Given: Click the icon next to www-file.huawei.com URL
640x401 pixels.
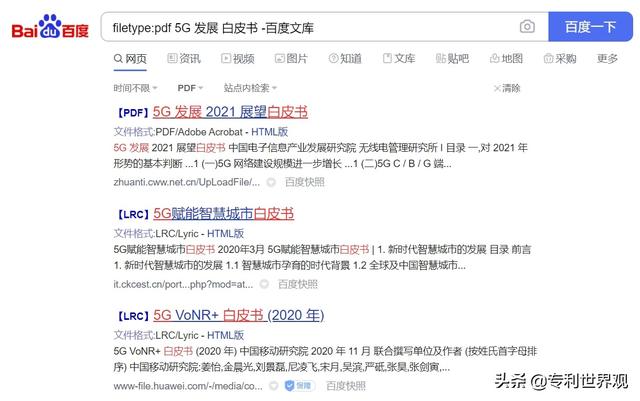Looking at the screenshot, I should pos(274,386).
